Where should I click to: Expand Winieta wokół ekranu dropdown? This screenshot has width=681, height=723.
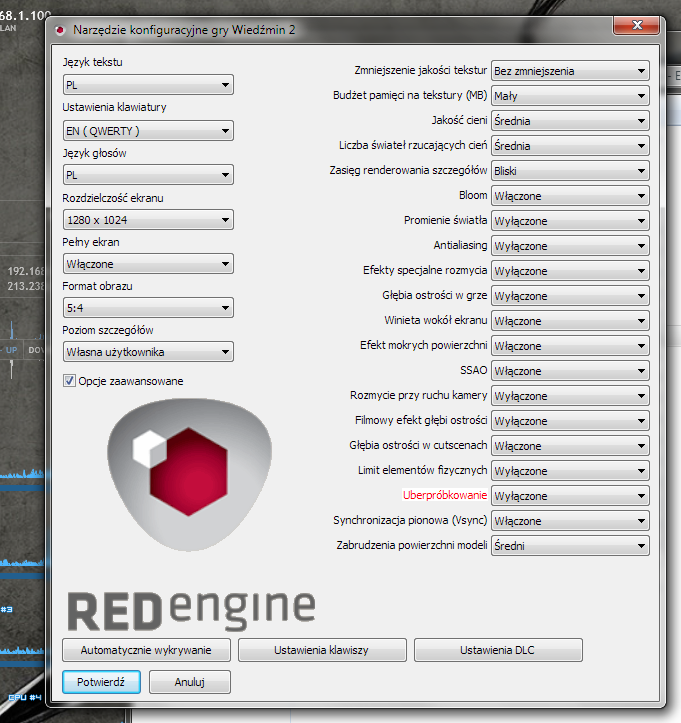pyautogui.click(x=570, y=321)
